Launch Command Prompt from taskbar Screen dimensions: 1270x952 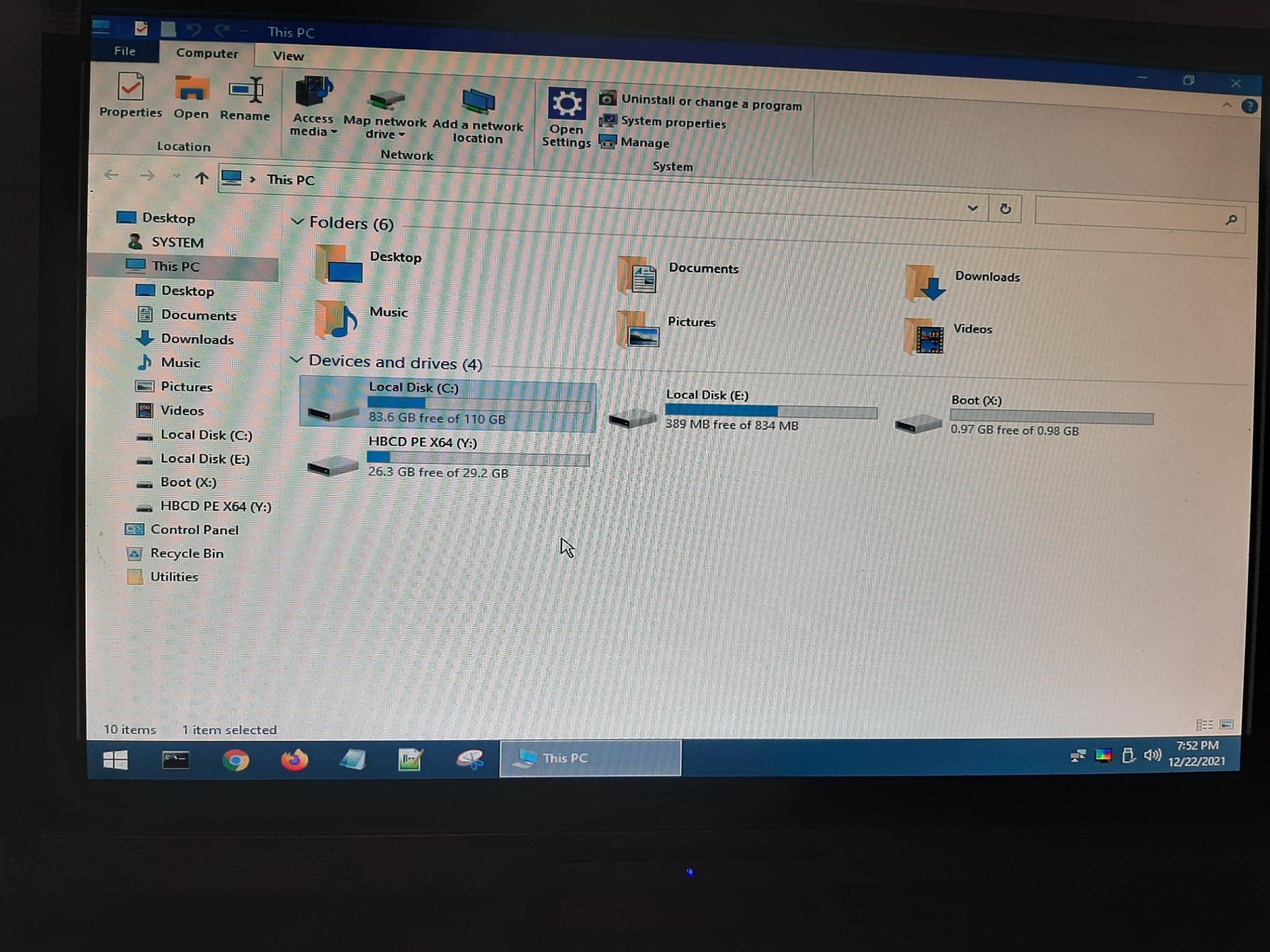[175, 760]
